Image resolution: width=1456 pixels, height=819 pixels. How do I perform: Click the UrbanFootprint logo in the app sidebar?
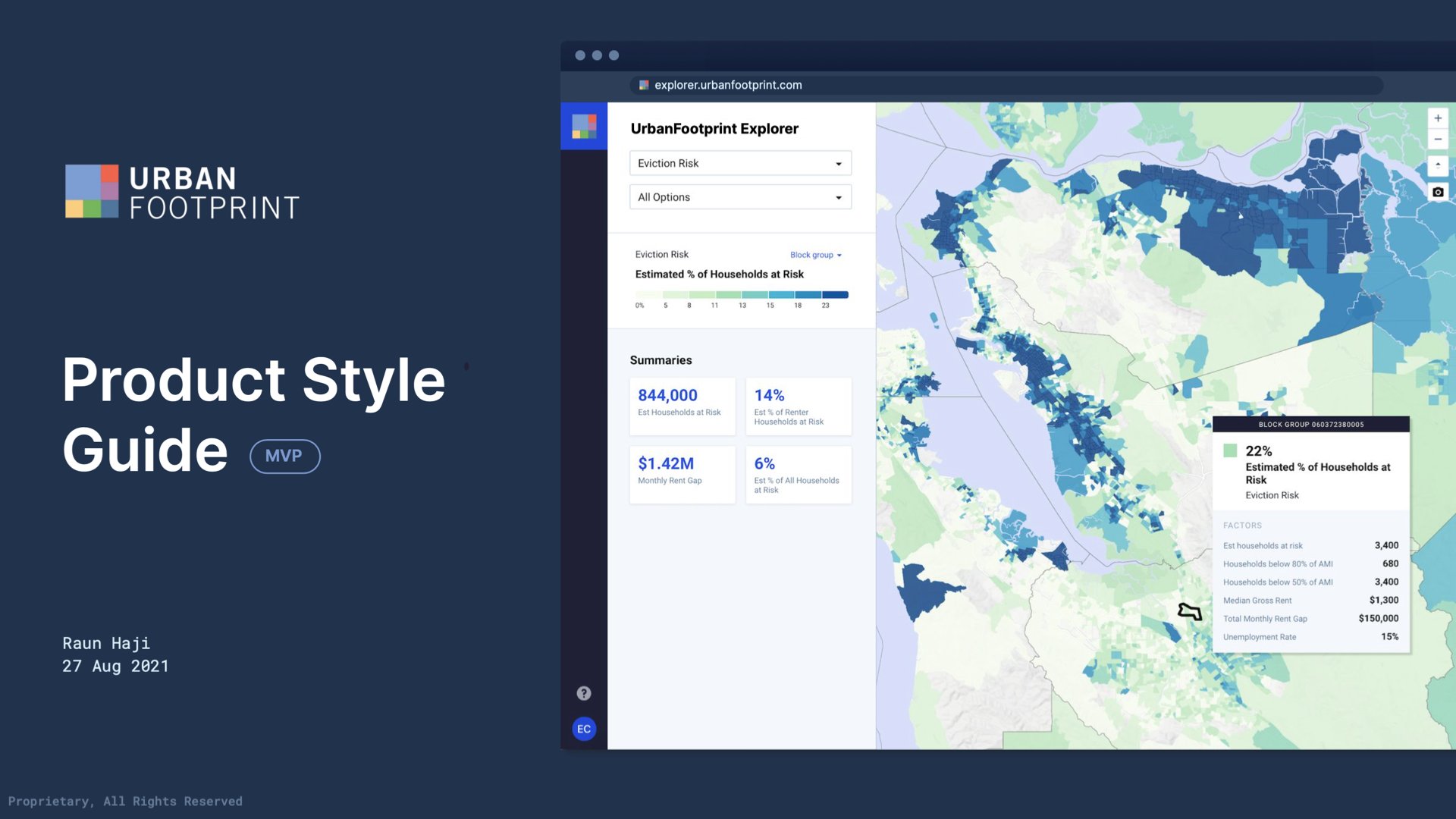pos(584,126)
